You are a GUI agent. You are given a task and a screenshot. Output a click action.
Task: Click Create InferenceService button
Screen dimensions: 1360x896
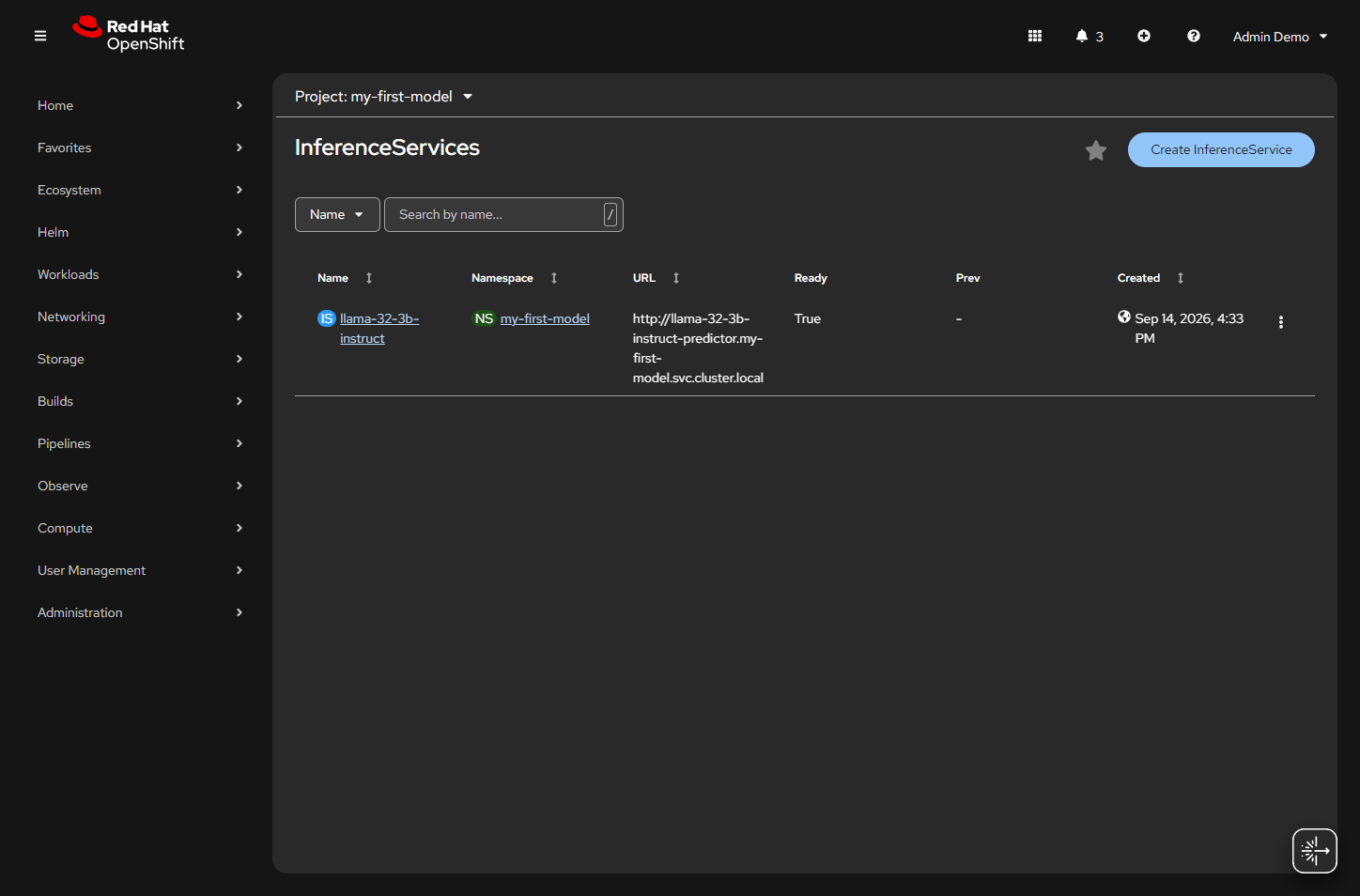pos(1221,149)
